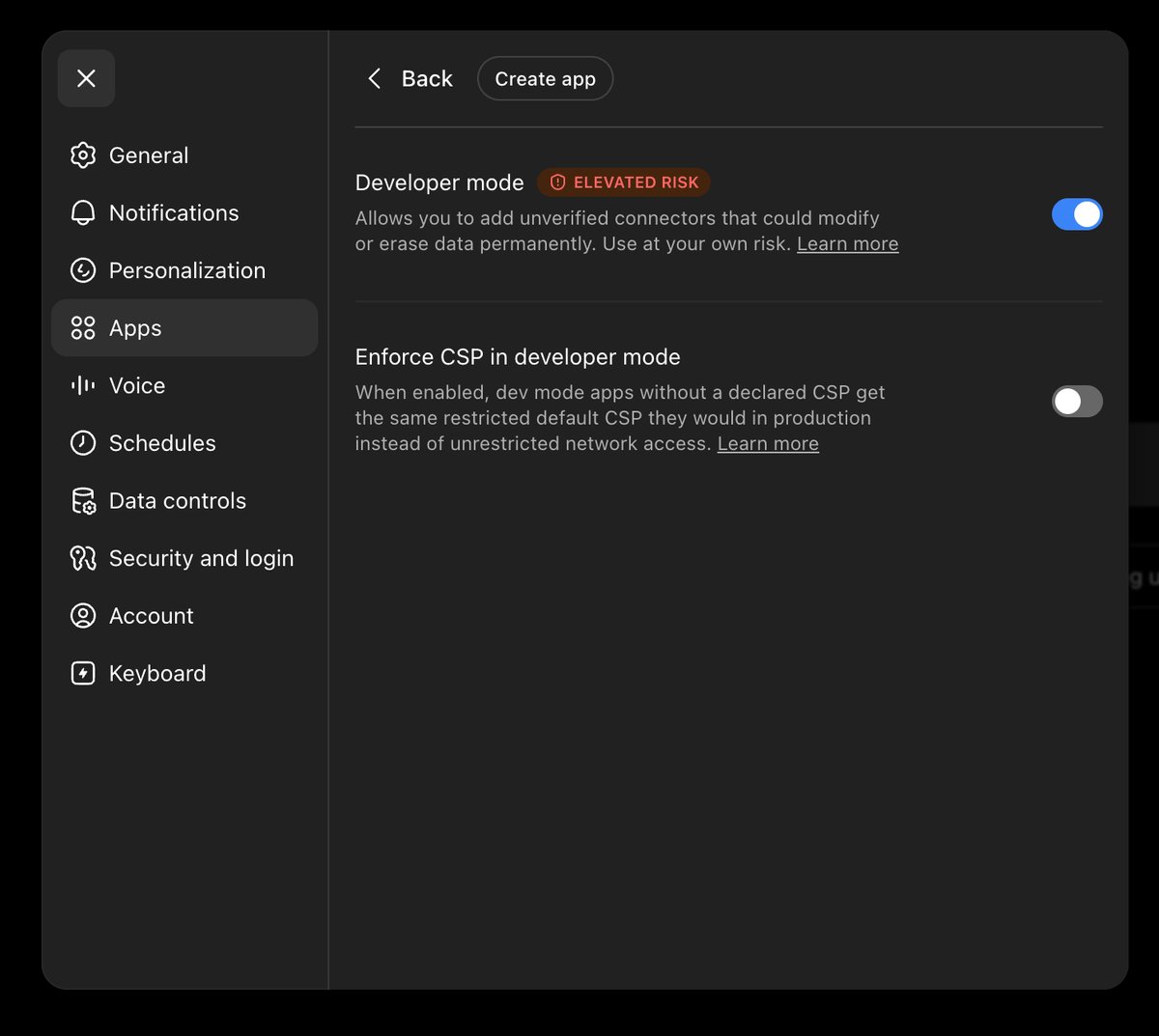Click the Schedules clock icon
Image resolution: width=1159 pixels, height=1036 pixels.
(x=83, y=443)
